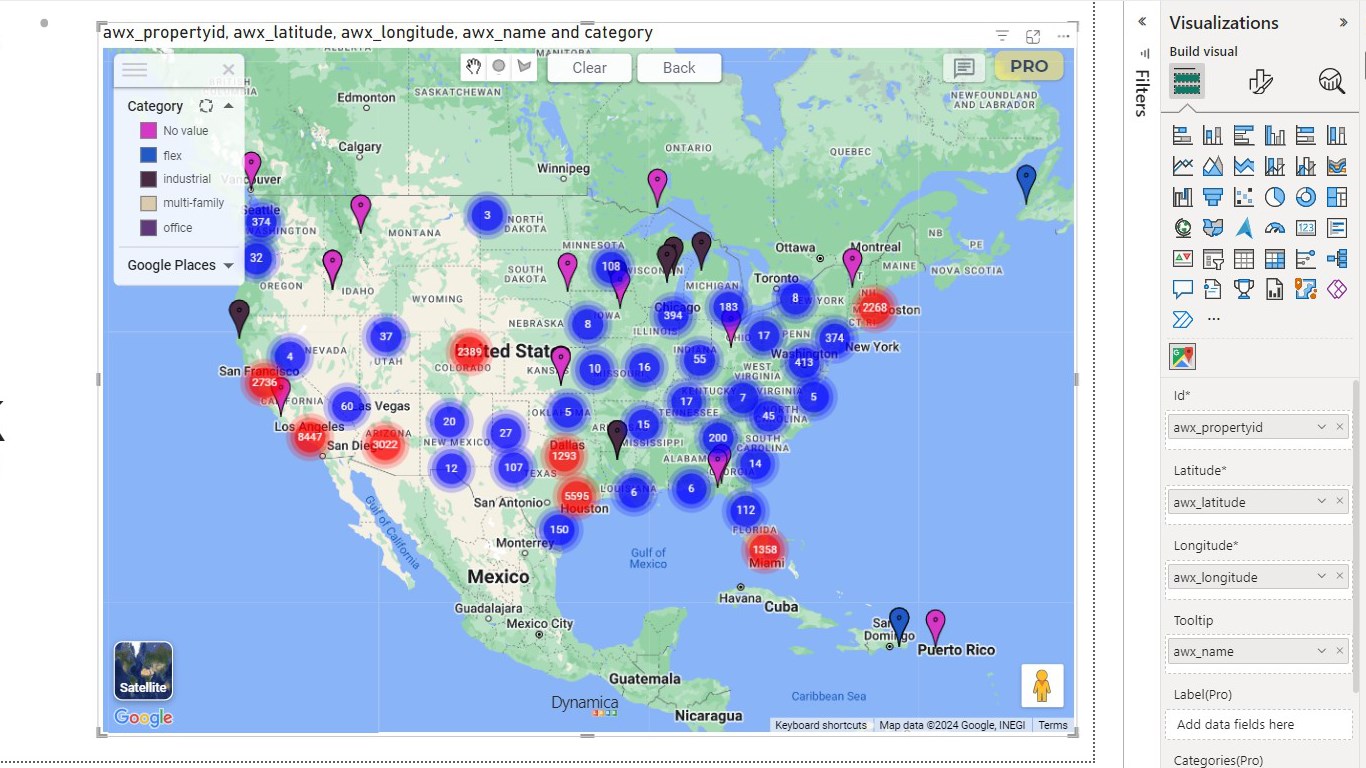This screenshot has width=1366, height=768.
Task: Click the flex blue color swatch
Action: pyautogui.click(x=148, y=155)
